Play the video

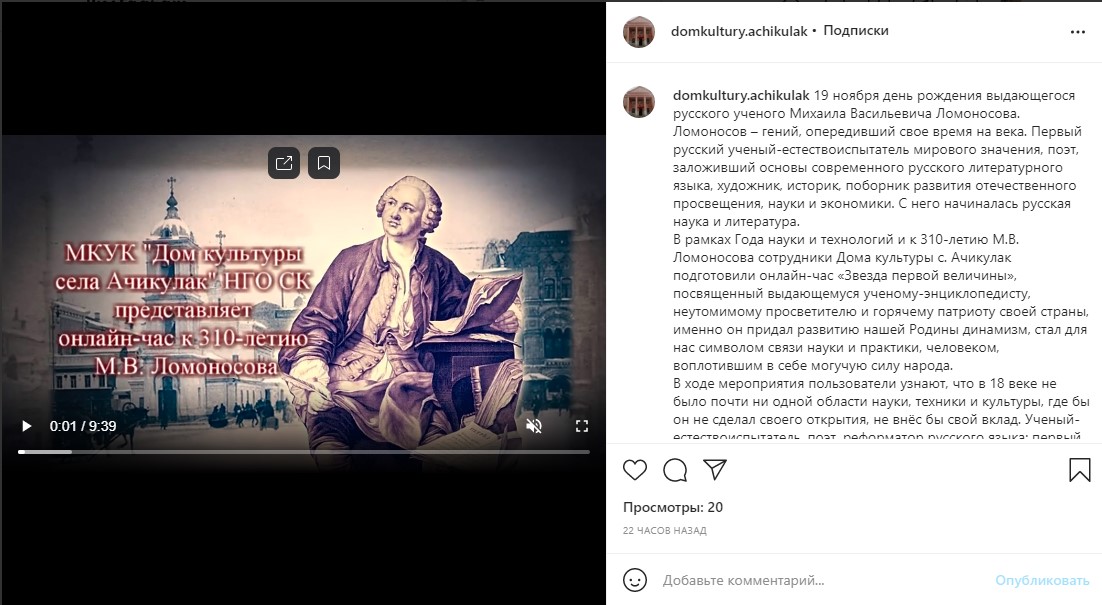tap(27, 426)
